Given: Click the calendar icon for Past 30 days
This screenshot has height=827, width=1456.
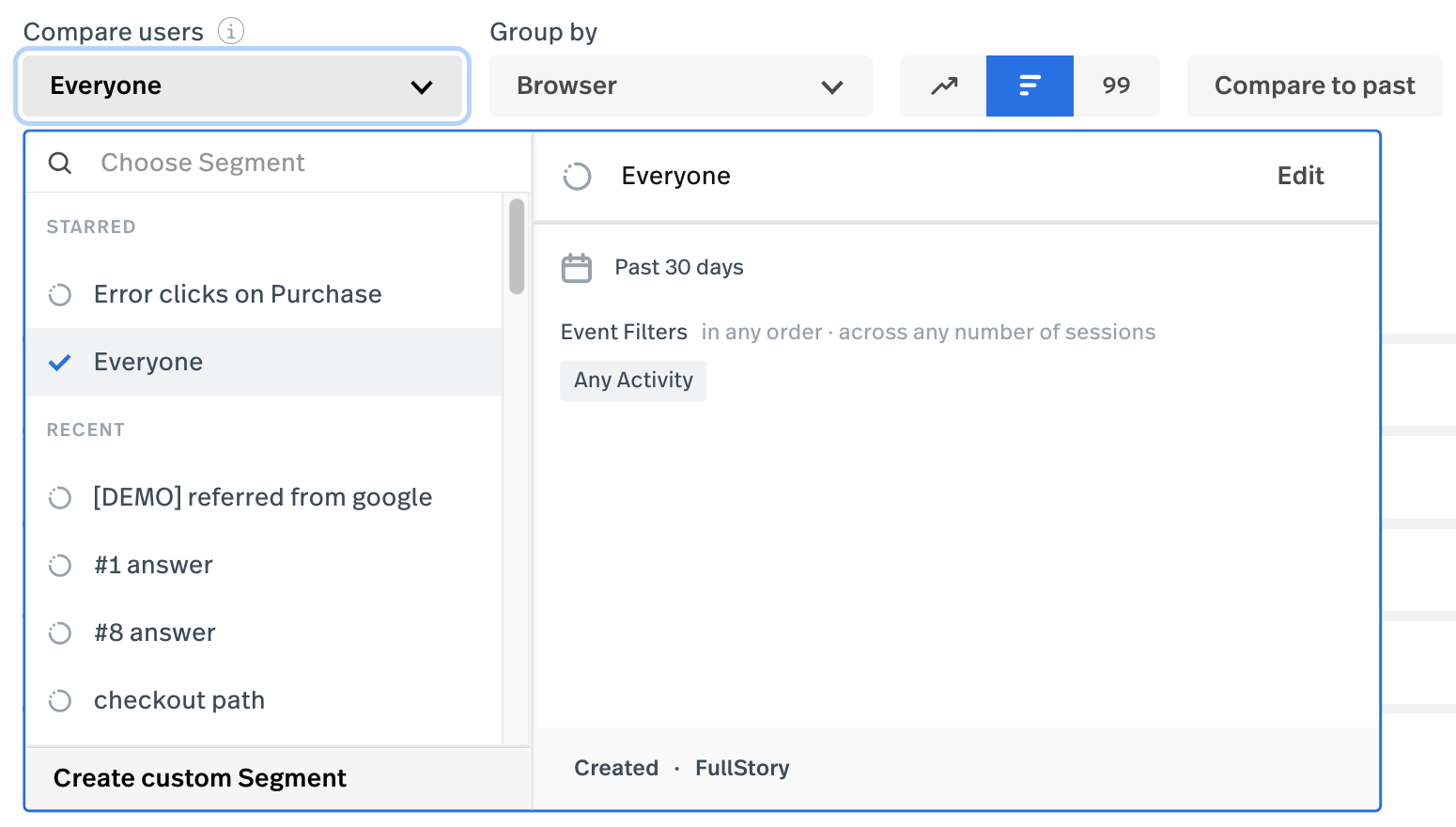Looking at the screenshot, I should coord(576,268).
